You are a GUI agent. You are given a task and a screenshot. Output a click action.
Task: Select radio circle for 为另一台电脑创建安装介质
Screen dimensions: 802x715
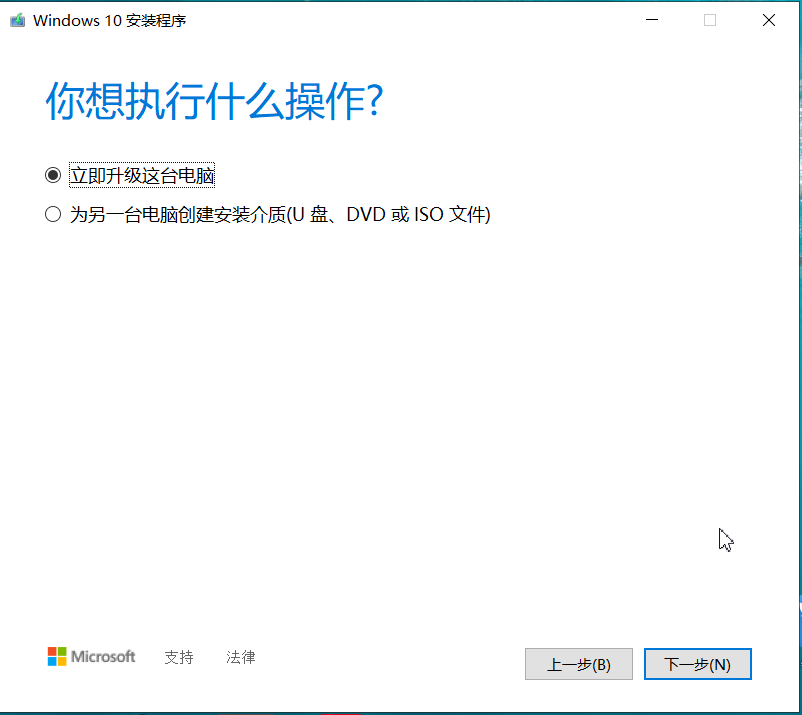(53, 214)
